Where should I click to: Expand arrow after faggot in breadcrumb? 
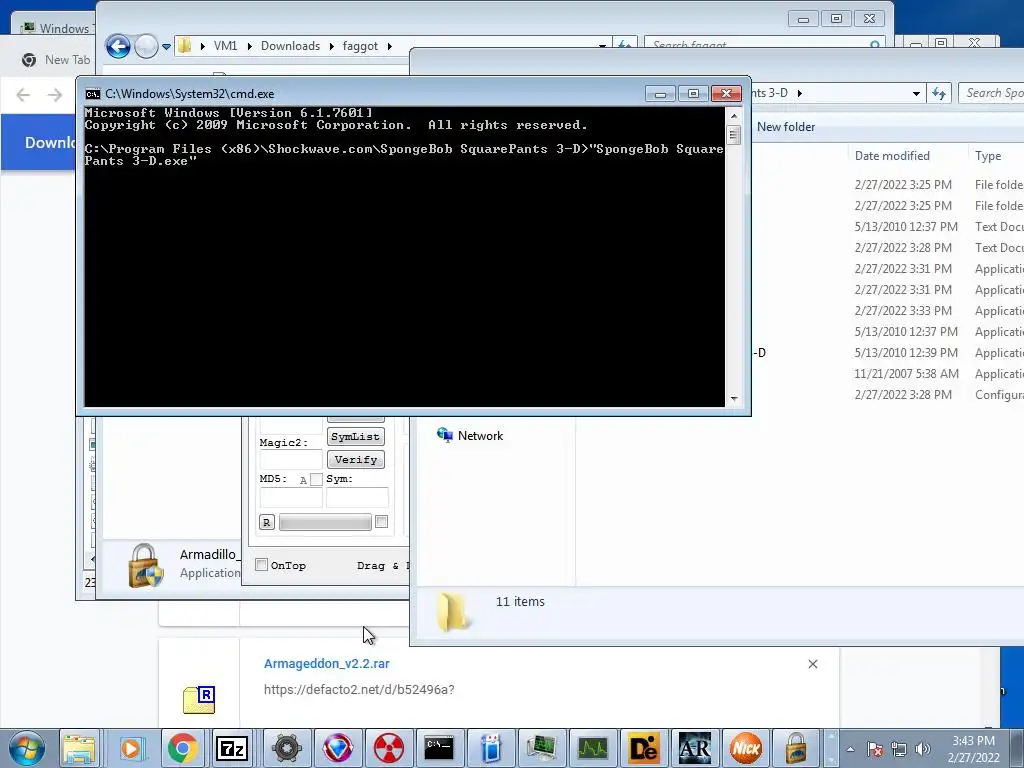390,46
